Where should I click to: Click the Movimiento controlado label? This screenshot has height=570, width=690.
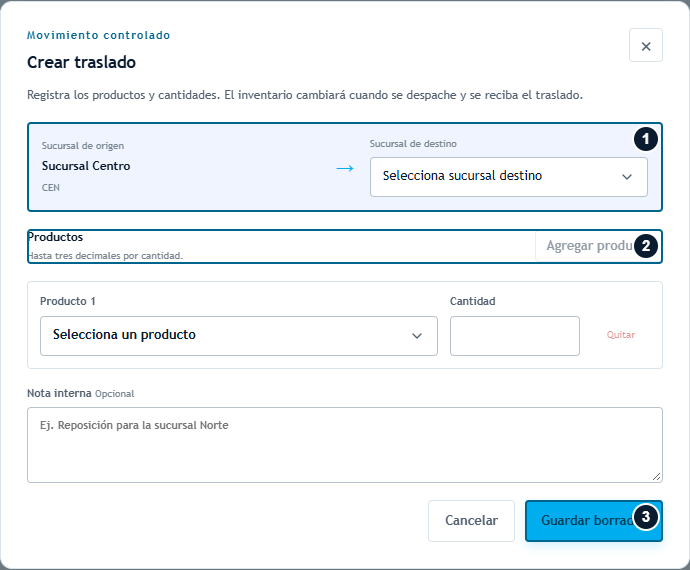pos(99,35)
